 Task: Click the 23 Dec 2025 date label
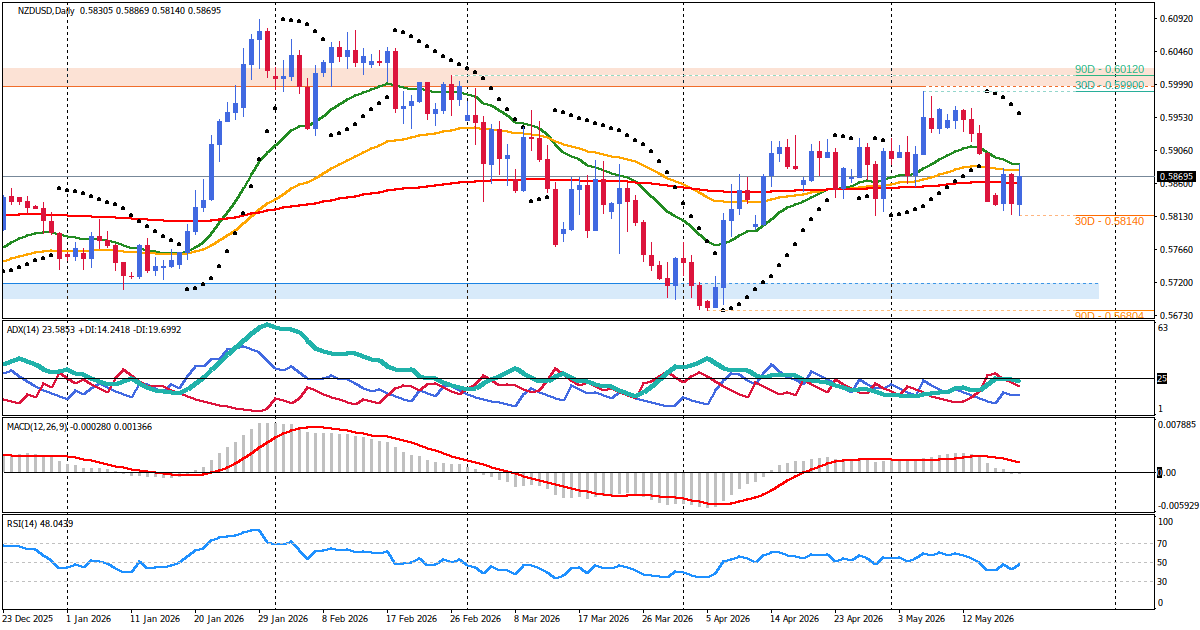tap(28, 619)
